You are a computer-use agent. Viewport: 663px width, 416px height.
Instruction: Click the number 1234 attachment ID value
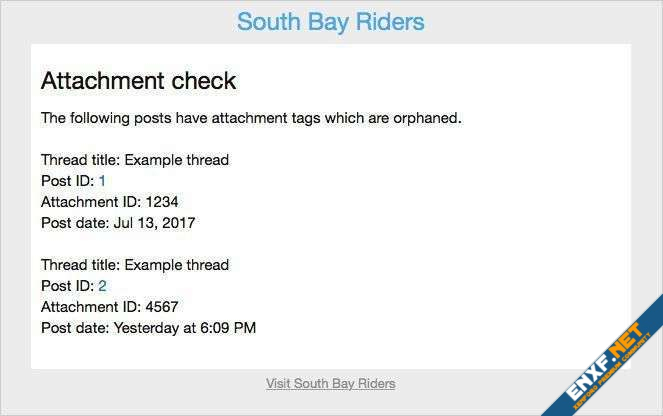(x=162, y=202)
